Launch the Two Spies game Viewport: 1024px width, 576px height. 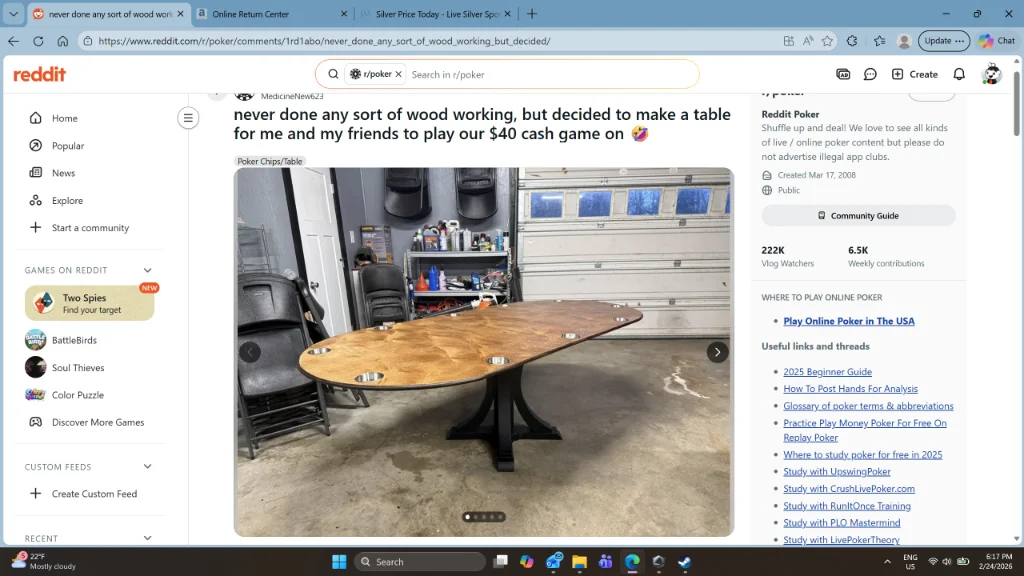tap(90, 303)
